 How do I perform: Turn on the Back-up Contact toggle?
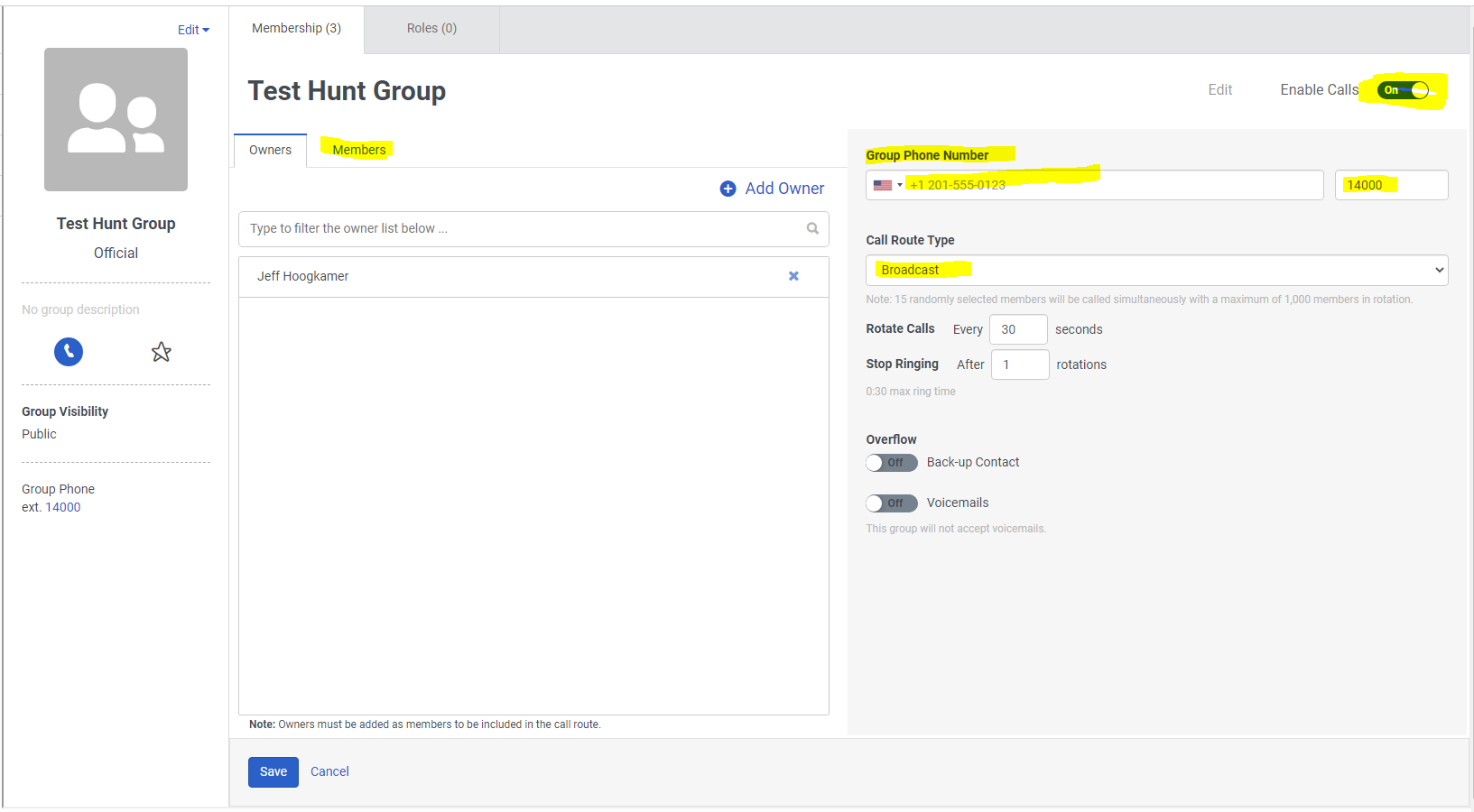[891, 463]
